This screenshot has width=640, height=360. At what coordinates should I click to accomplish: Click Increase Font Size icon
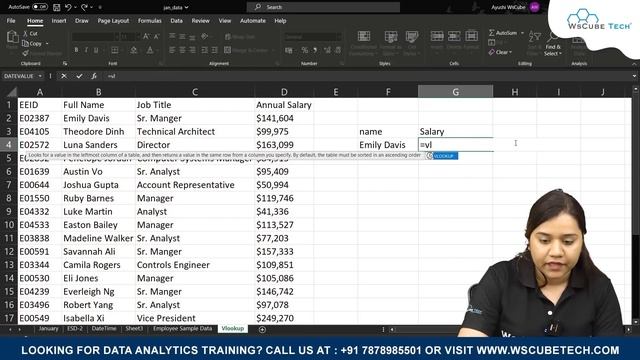[146, 36]
